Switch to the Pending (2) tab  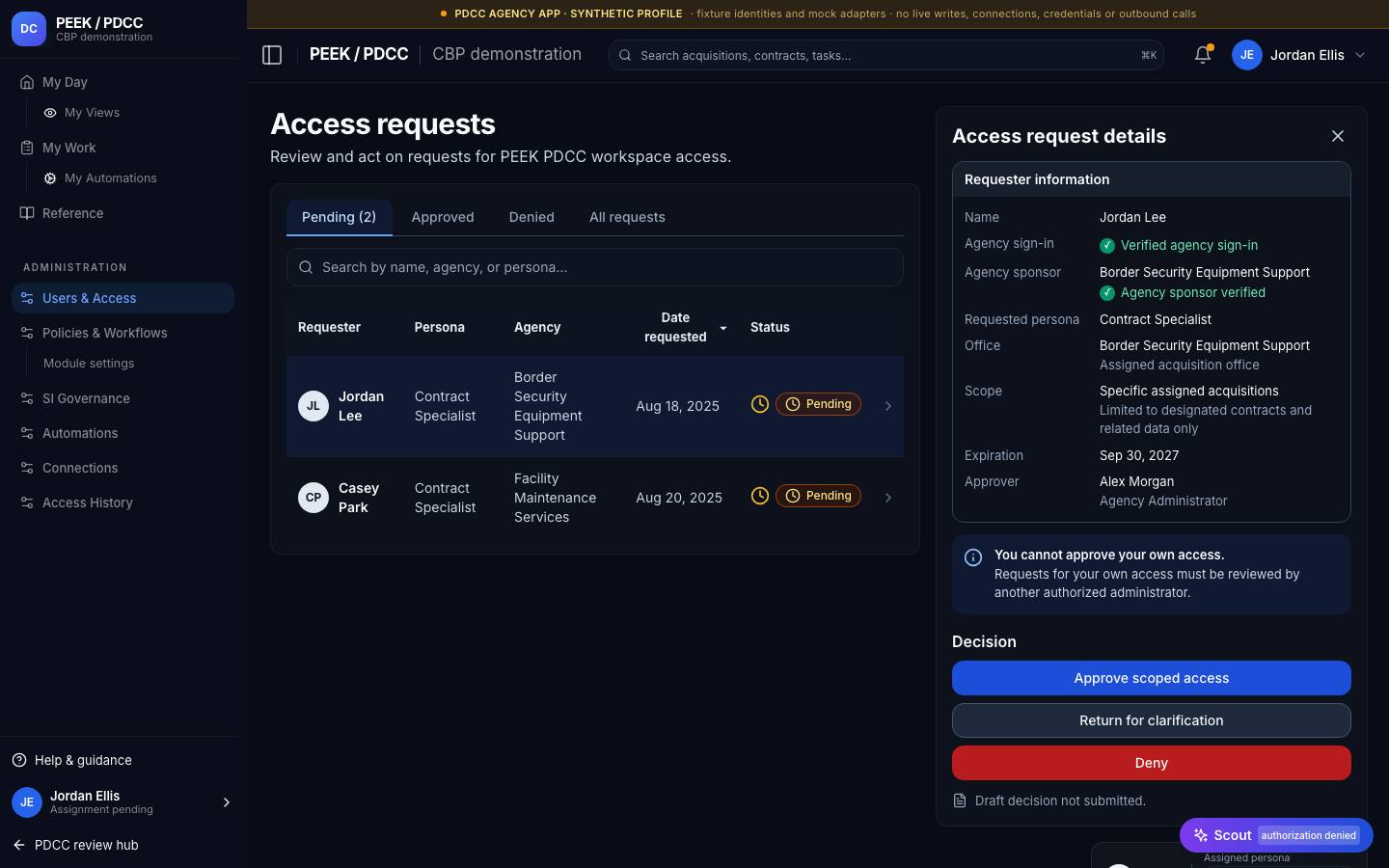[x=340, y=217]
